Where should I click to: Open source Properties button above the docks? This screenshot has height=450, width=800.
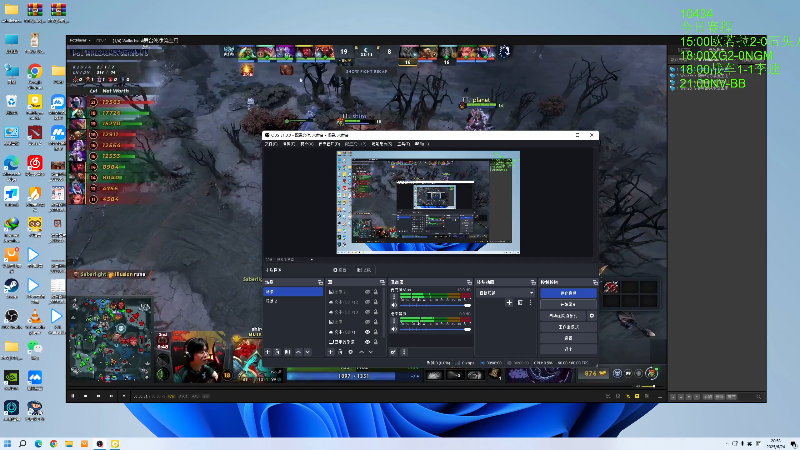340,270
